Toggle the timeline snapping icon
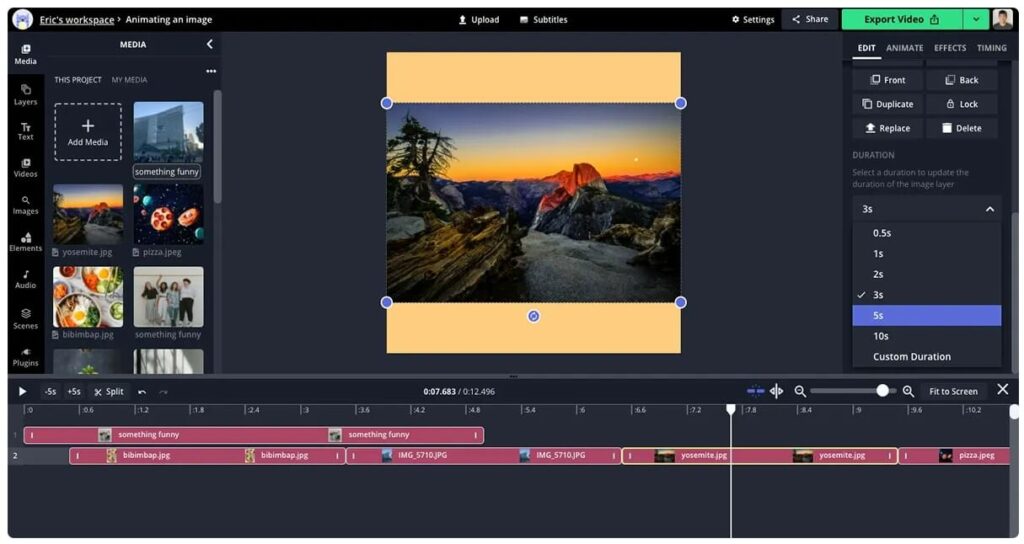Image resolution: width=1024 pixels, height=544 pixels. (x=755, y=391)
